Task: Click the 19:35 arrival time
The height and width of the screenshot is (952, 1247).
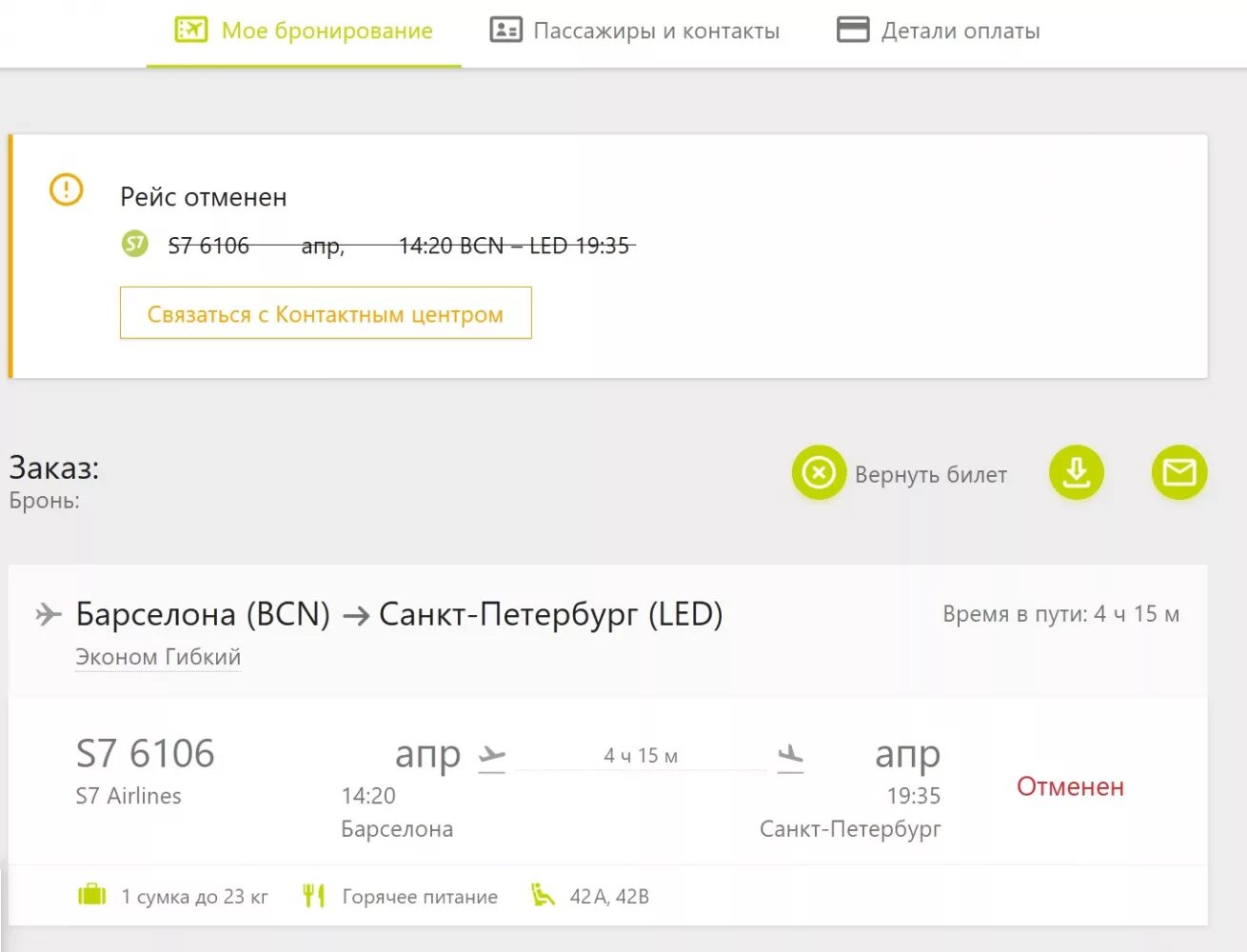Action: click(914, 796)
